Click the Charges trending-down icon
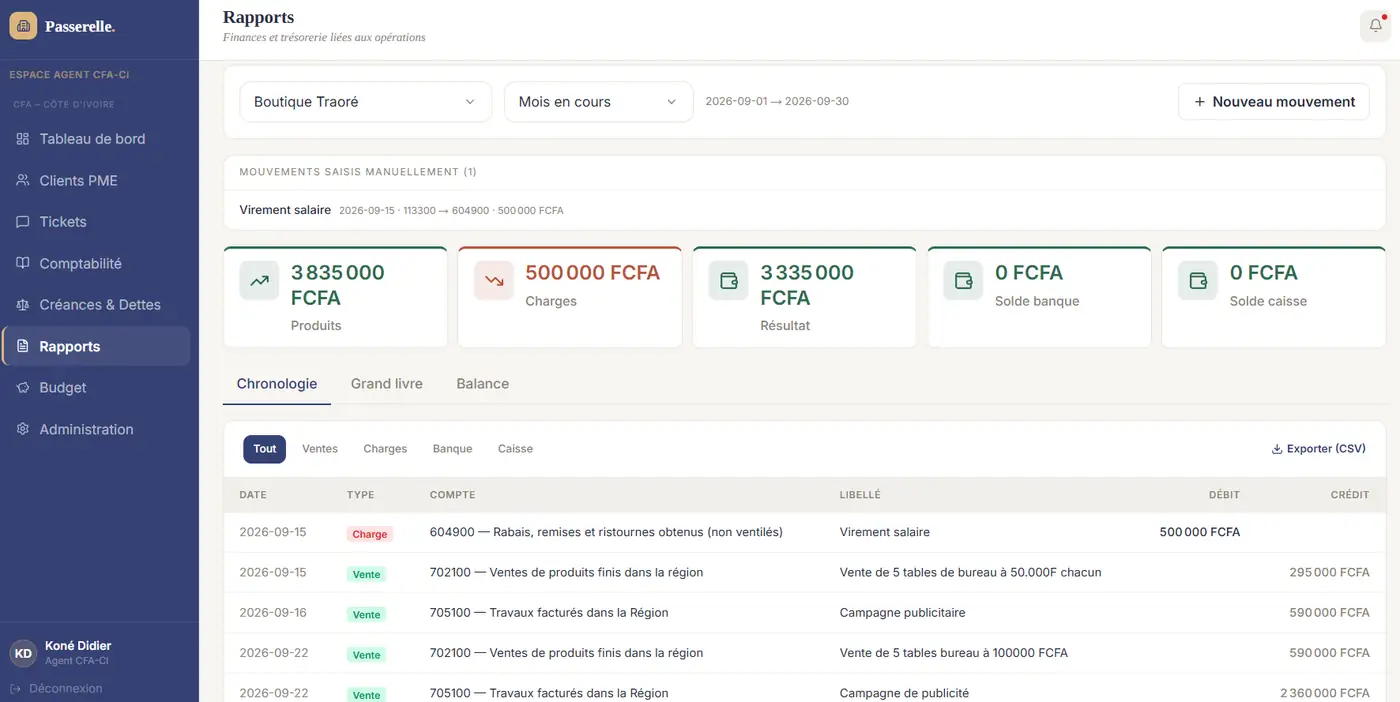Viewport: 1400px width, 702px height. tap(494, 281)
